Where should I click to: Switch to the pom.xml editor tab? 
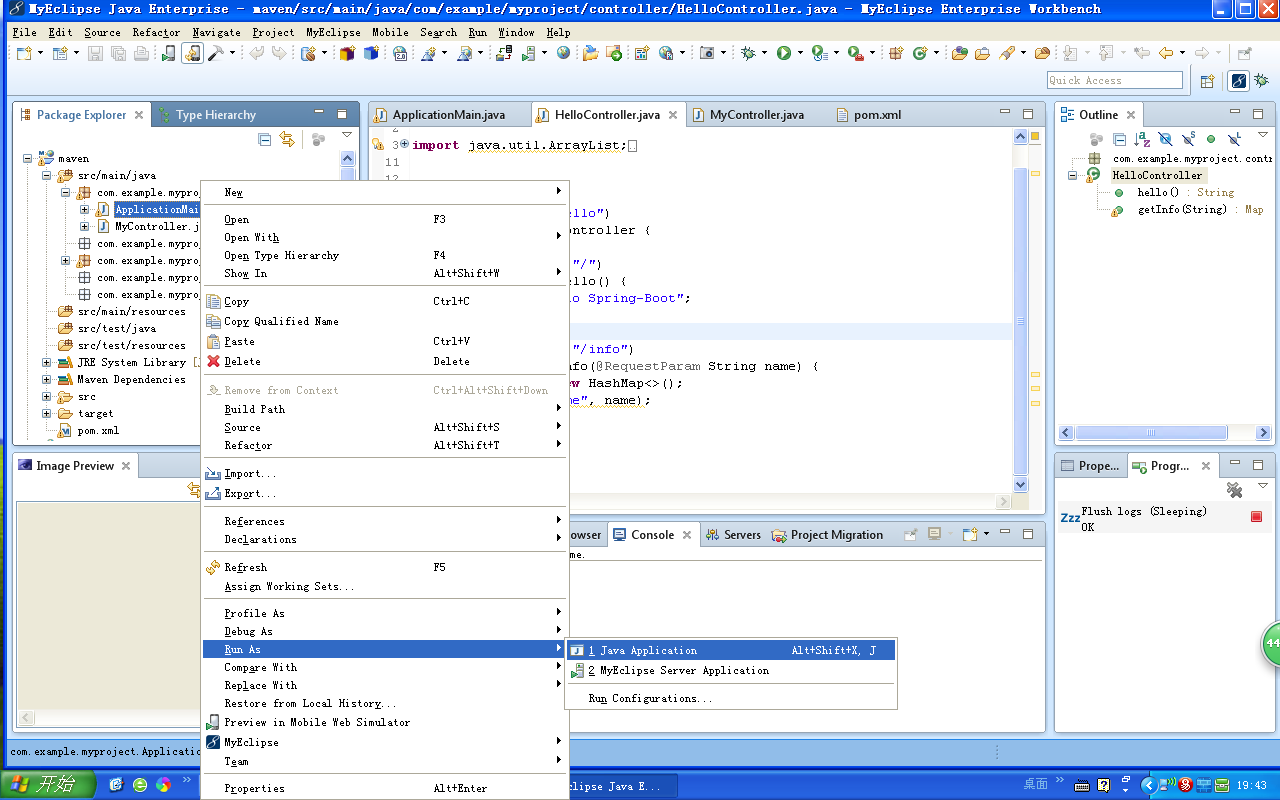[x=868, y=115]
